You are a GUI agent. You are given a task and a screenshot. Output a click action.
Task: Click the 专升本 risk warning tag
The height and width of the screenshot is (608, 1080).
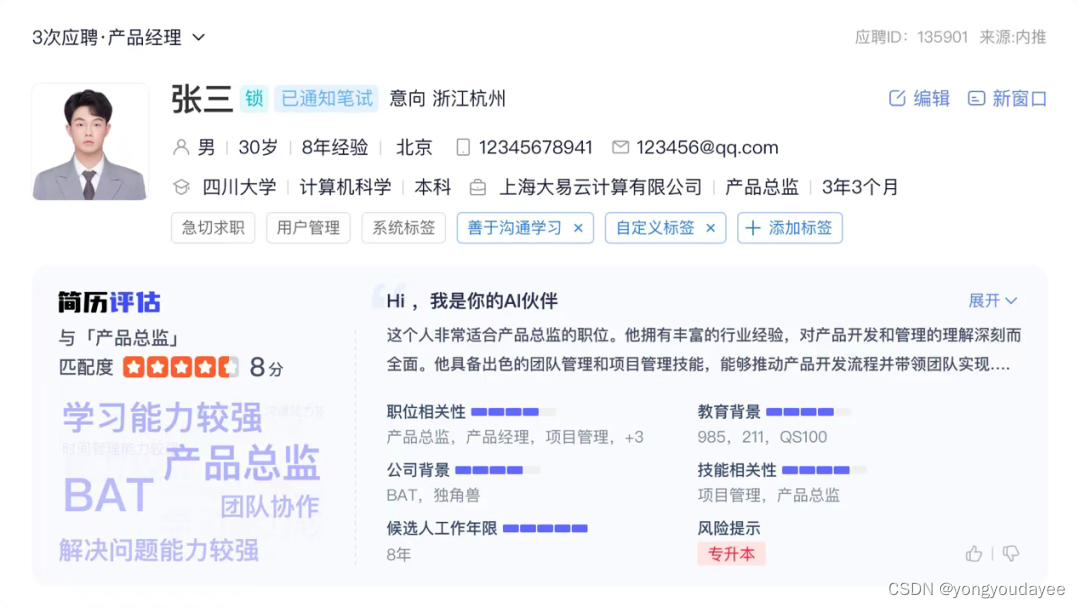coord(731,554)
